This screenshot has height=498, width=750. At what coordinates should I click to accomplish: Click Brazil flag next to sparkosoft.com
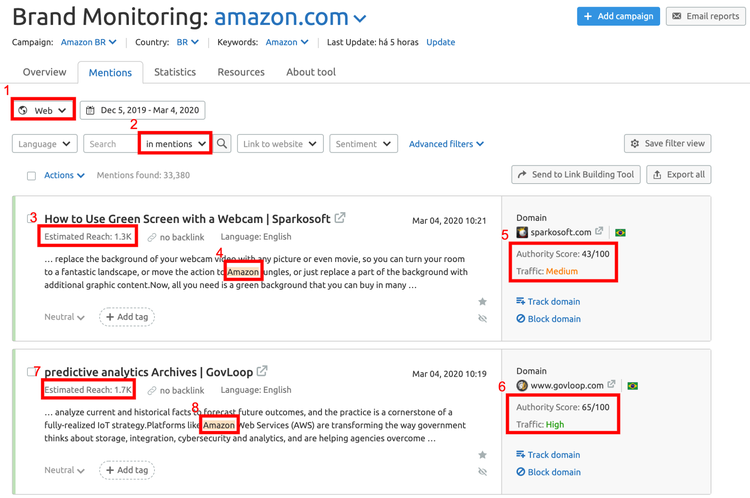(620, 232)
